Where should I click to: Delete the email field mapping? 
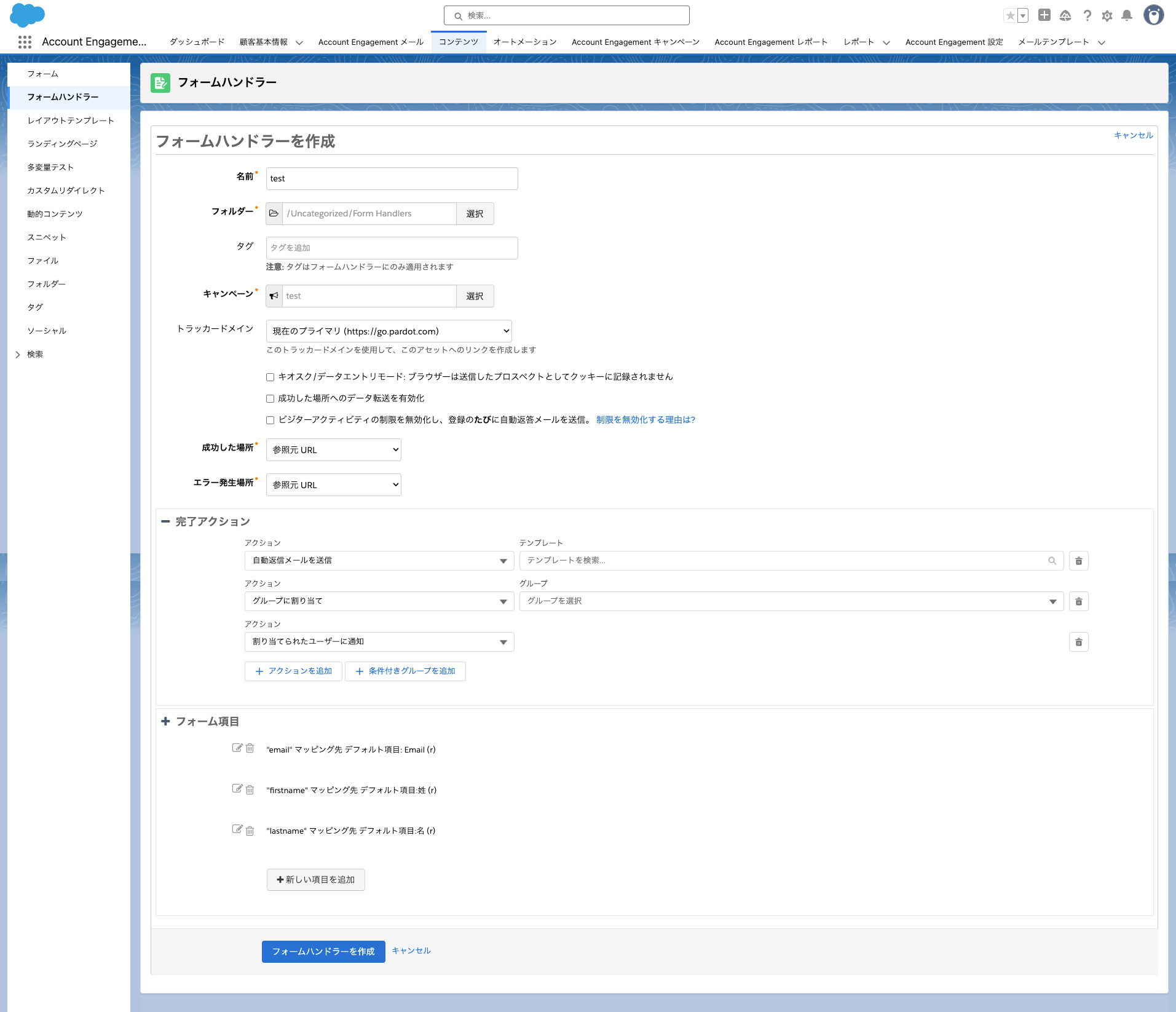coord(250,748)
